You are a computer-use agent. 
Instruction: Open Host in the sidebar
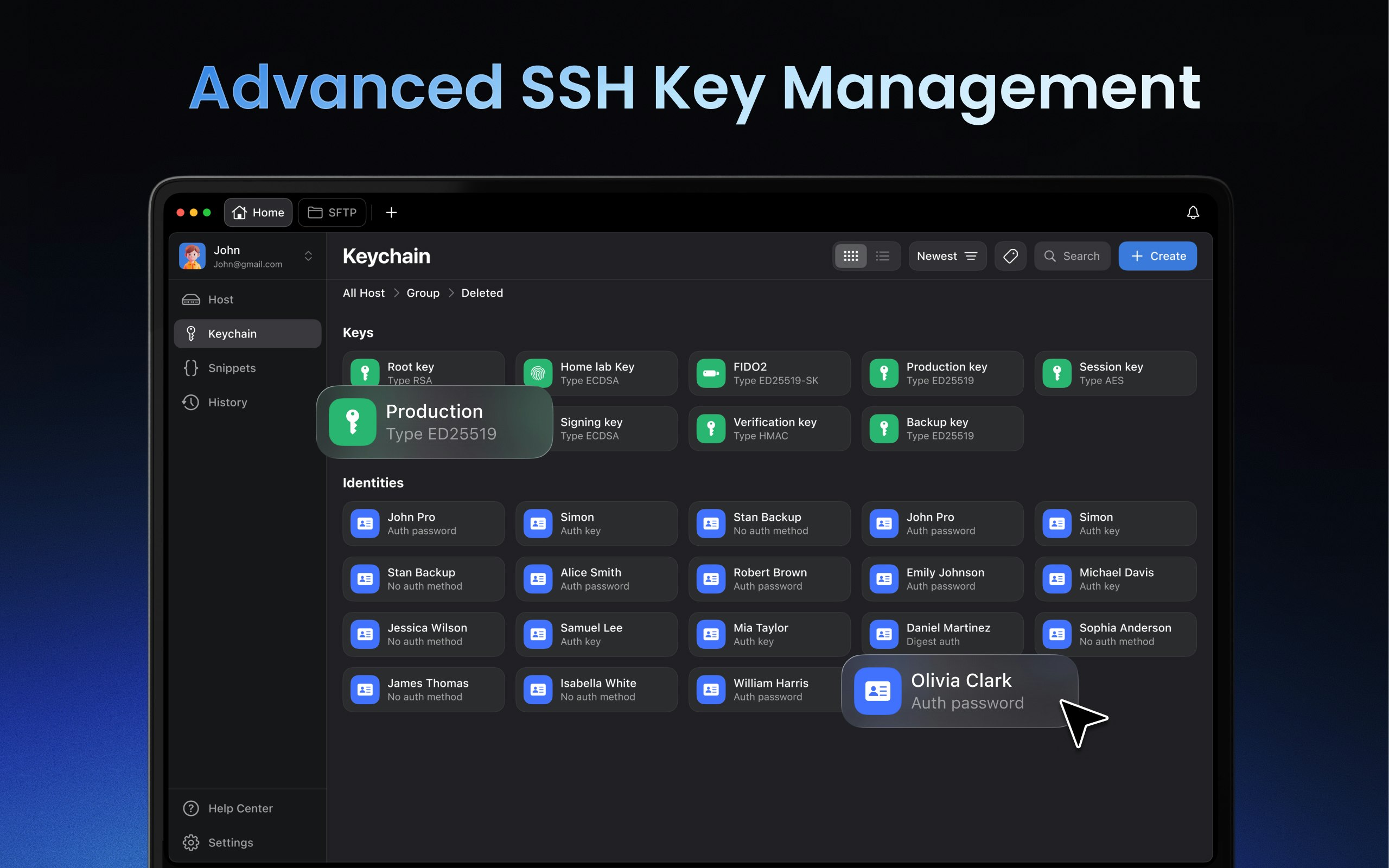click(x=247, y=299)
